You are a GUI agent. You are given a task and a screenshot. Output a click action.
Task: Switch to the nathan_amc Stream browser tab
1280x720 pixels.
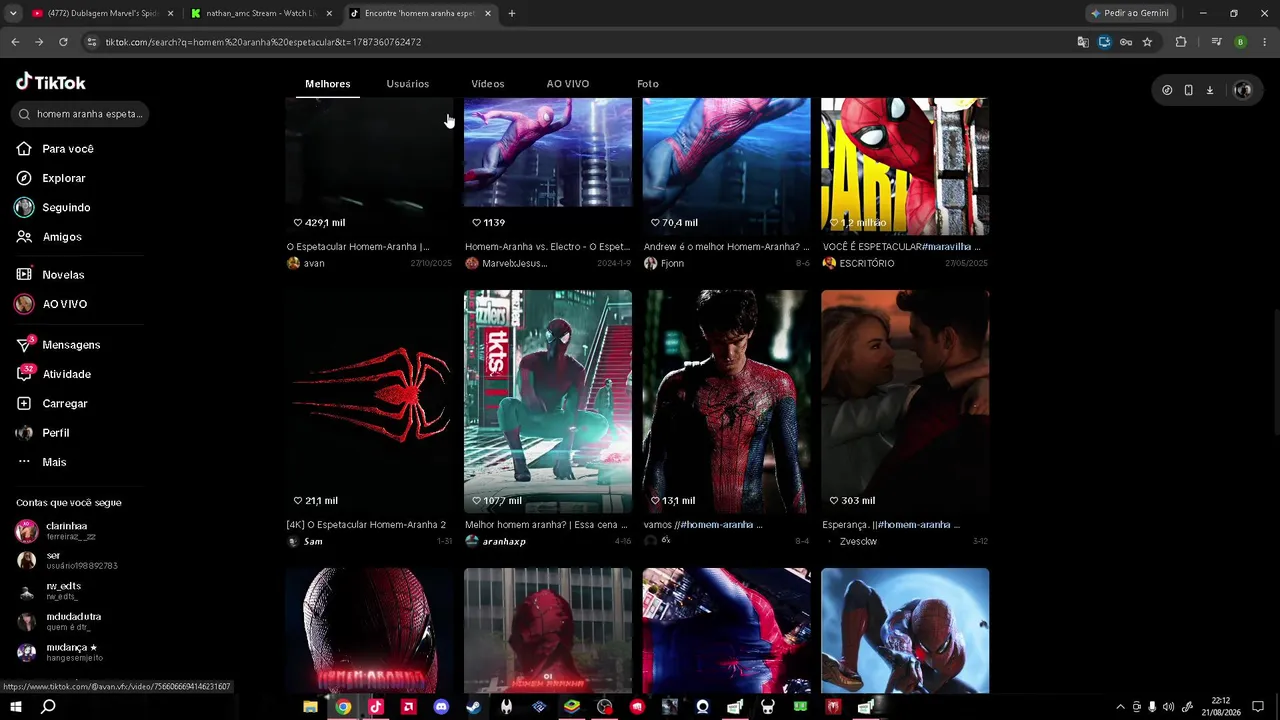click(x=260, y=14)
